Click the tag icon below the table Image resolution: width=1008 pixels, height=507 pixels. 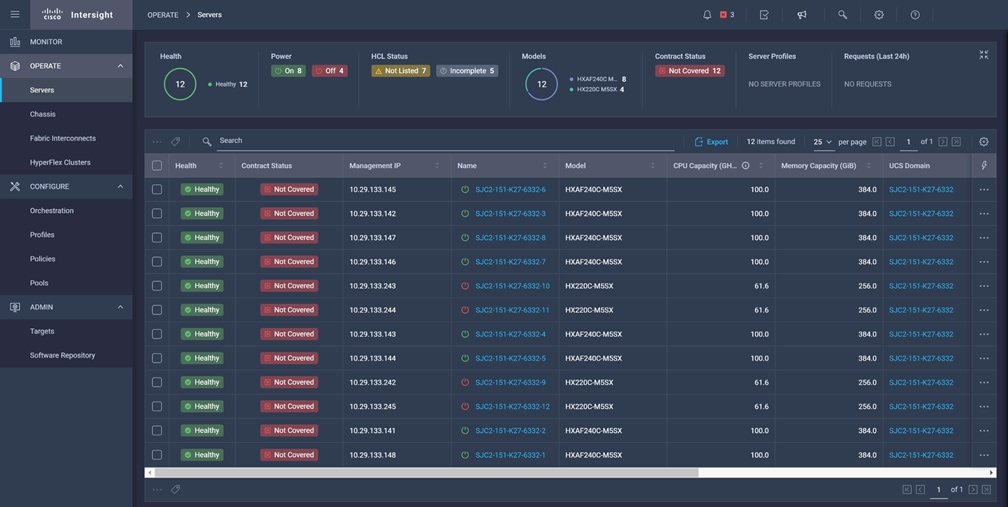tap(176, 490)
